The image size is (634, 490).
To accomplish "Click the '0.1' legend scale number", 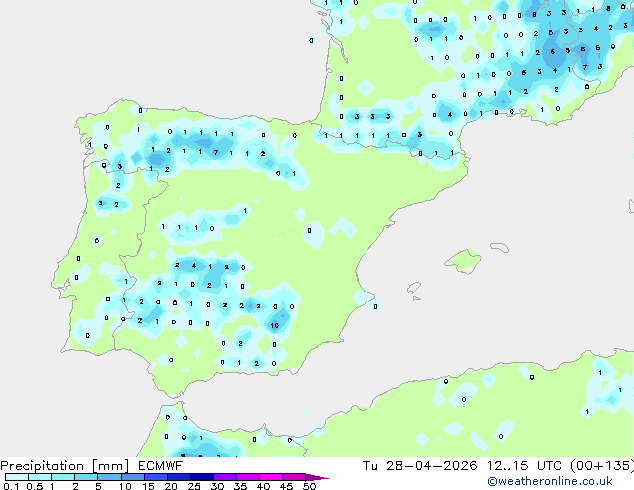I will (x=11, y=486).
